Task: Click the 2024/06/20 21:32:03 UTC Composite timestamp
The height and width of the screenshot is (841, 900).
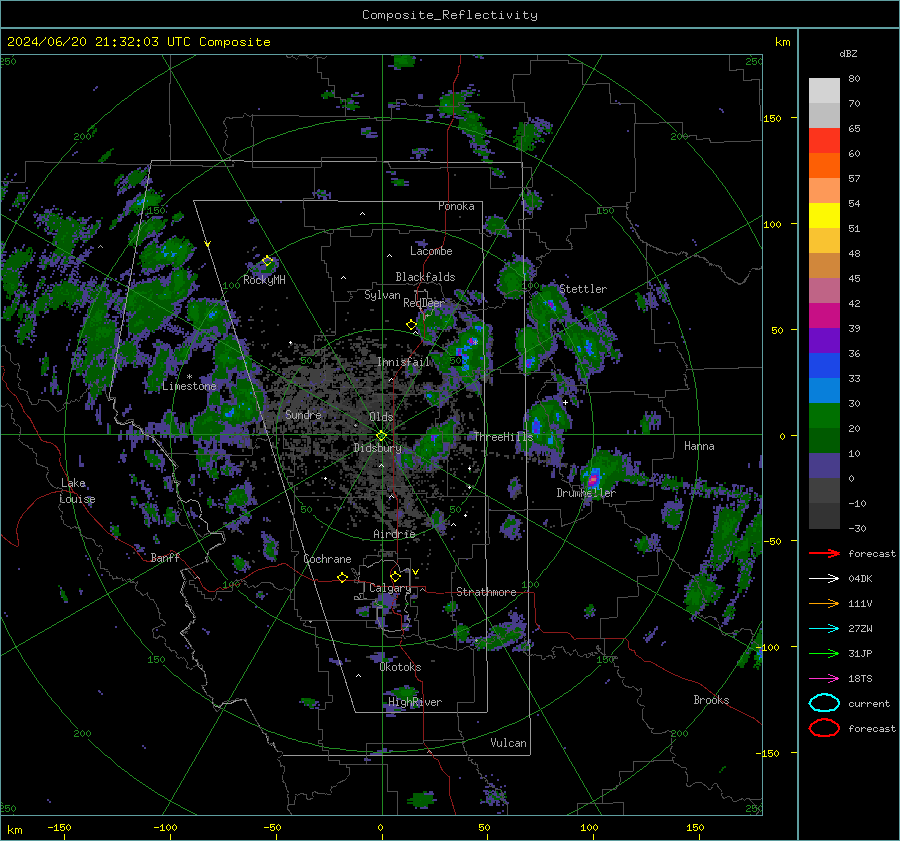Action: 138,42
